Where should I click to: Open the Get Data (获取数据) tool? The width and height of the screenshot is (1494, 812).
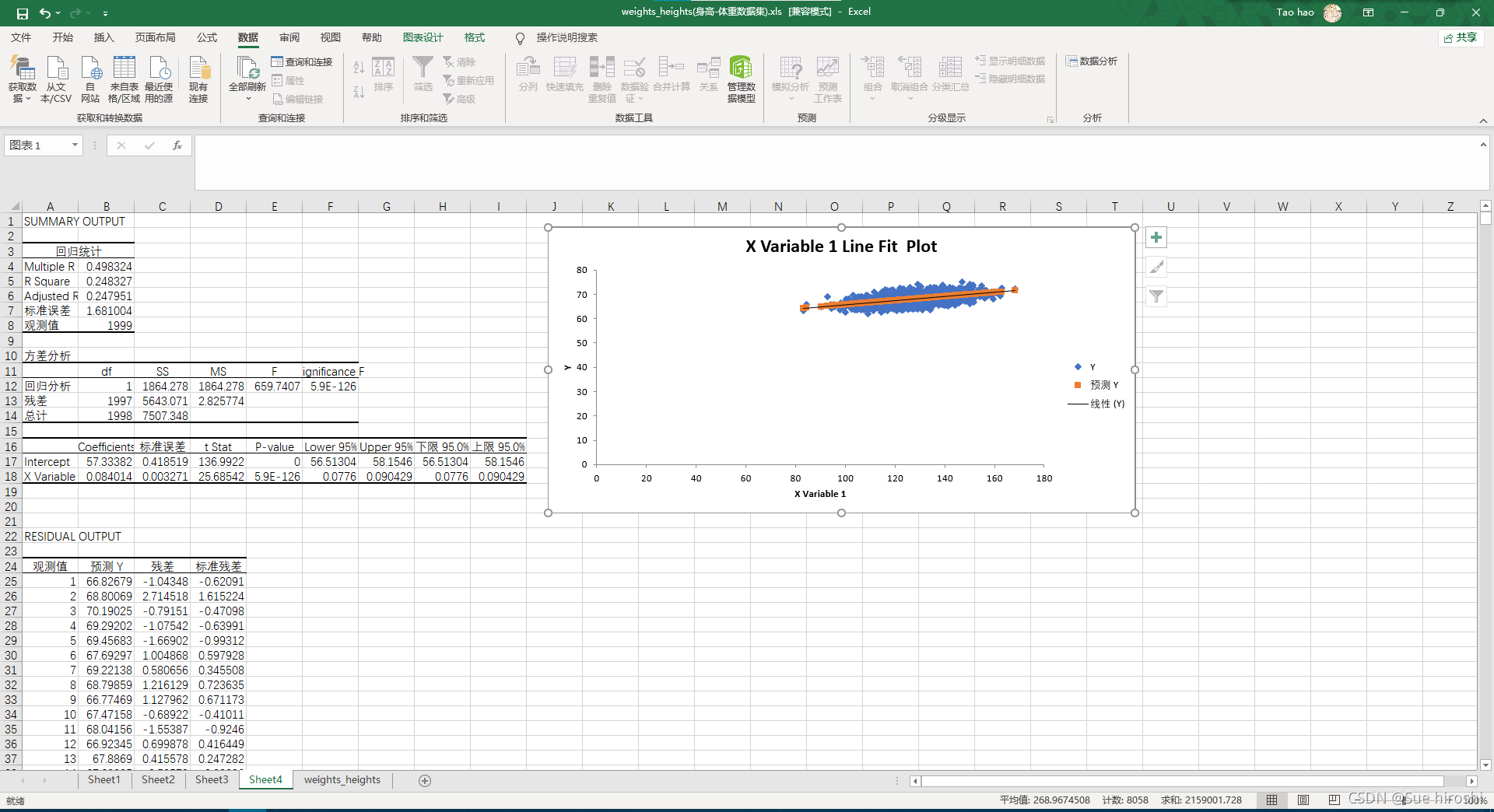[22, 79]
